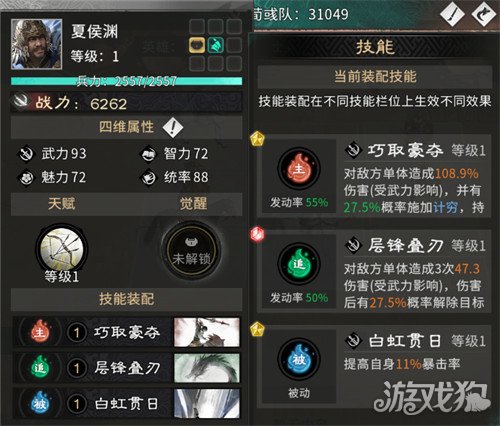Select 层锋叠刃 in skill loadout list

click(x=127, y=368)
